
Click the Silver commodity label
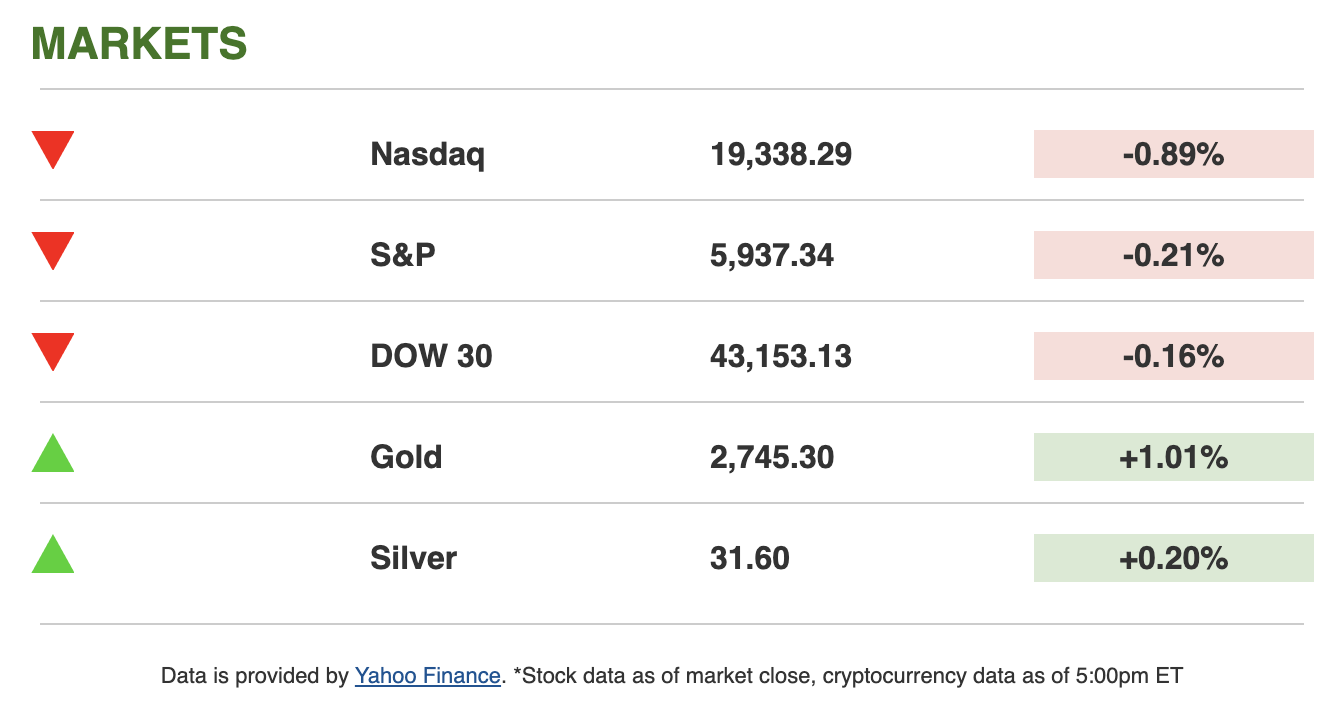[x=413, y=558]
